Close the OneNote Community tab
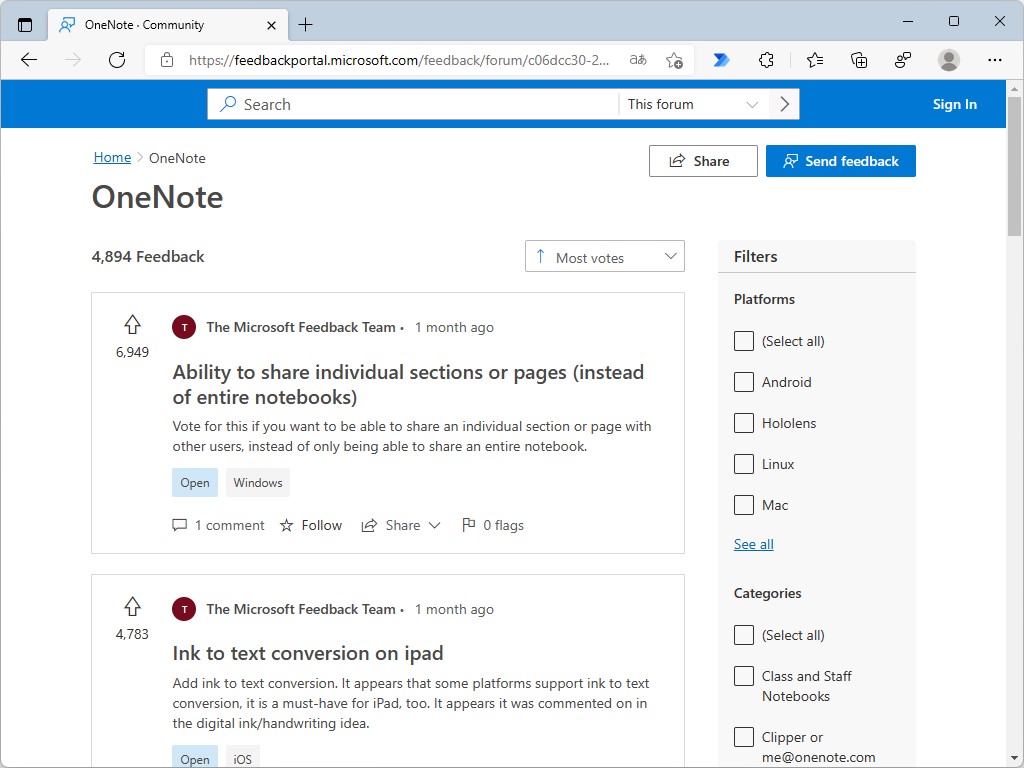Screen dimensions: 1024x768 tap(272, 25)
